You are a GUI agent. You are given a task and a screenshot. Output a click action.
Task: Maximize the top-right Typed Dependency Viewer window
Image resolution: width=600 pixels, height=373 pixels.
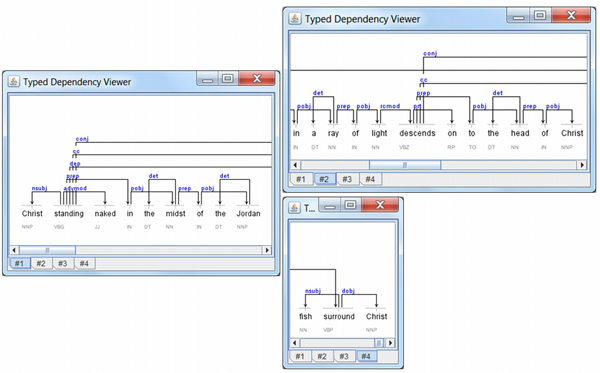(540, 16)
